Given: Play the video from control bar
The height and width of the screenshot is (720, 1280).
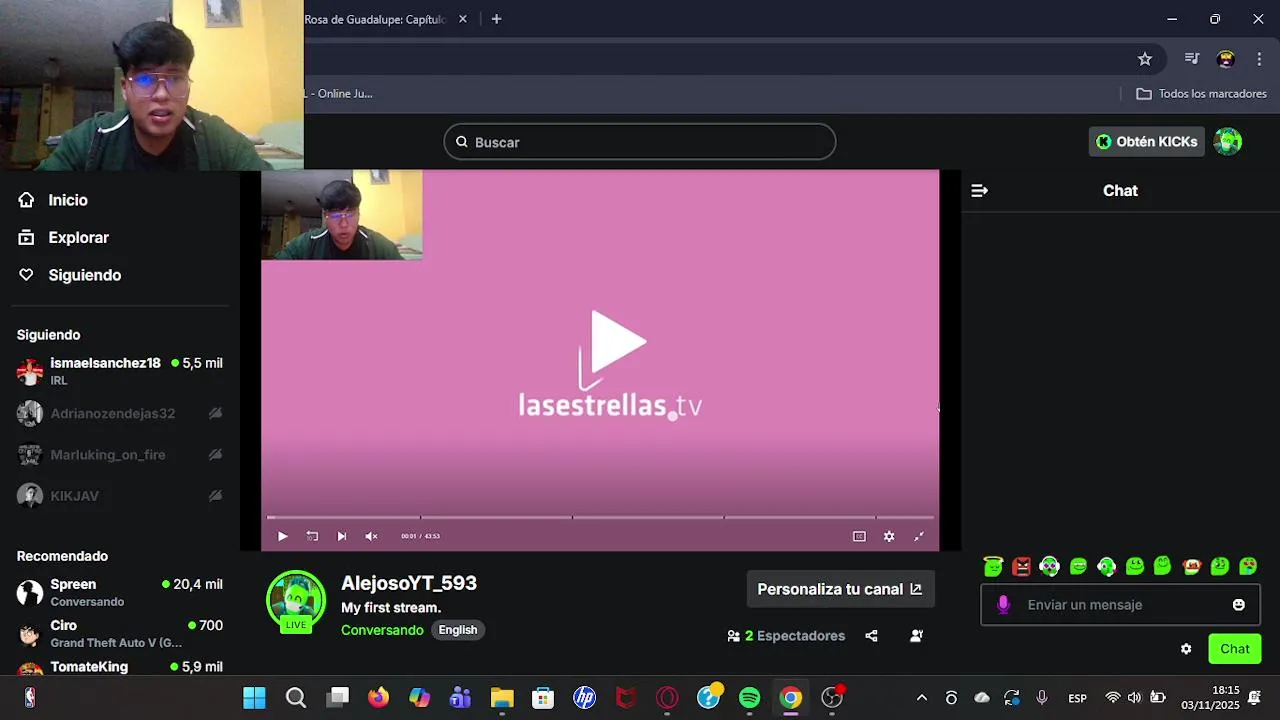Looking at the screenshot, I should coord(282,536).
